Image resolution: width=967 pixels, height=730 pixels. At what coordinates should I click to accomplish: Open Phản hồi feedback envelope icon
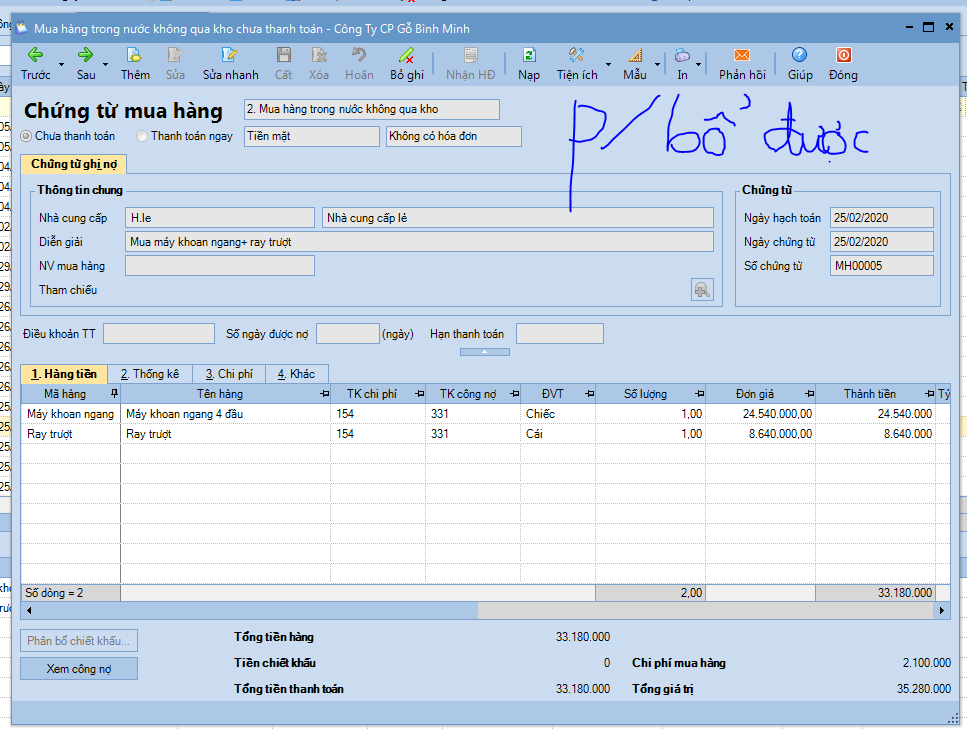point(742,56)
